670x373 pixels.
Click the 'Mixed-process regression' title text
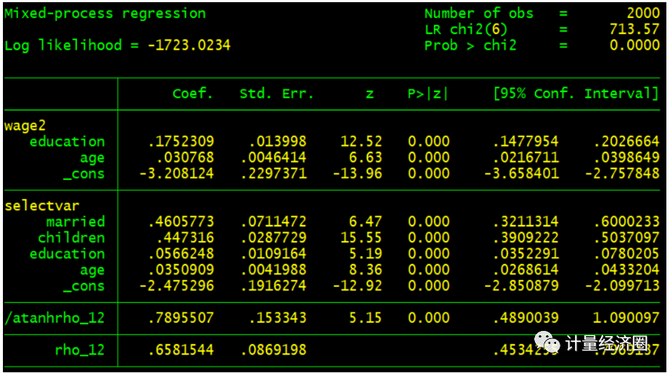pos(105,14)
